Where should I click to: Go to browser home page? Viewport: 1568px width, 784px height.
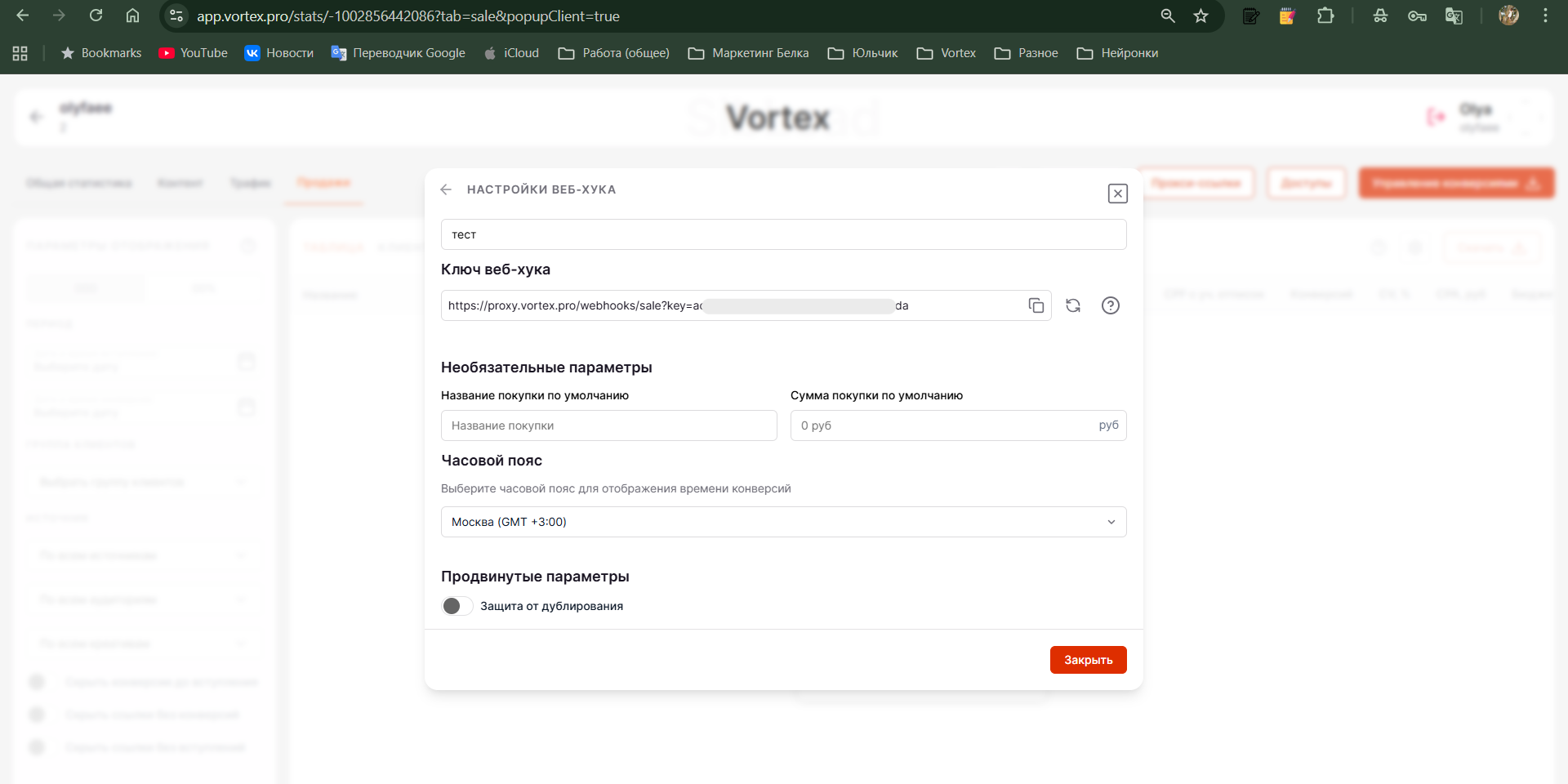click(x=132, y=16)
